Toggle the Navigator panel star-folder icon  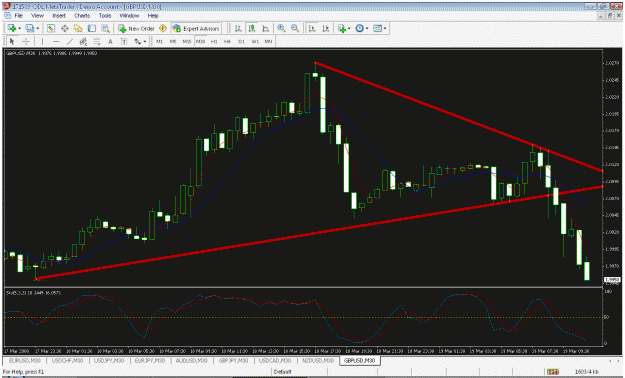78,28
